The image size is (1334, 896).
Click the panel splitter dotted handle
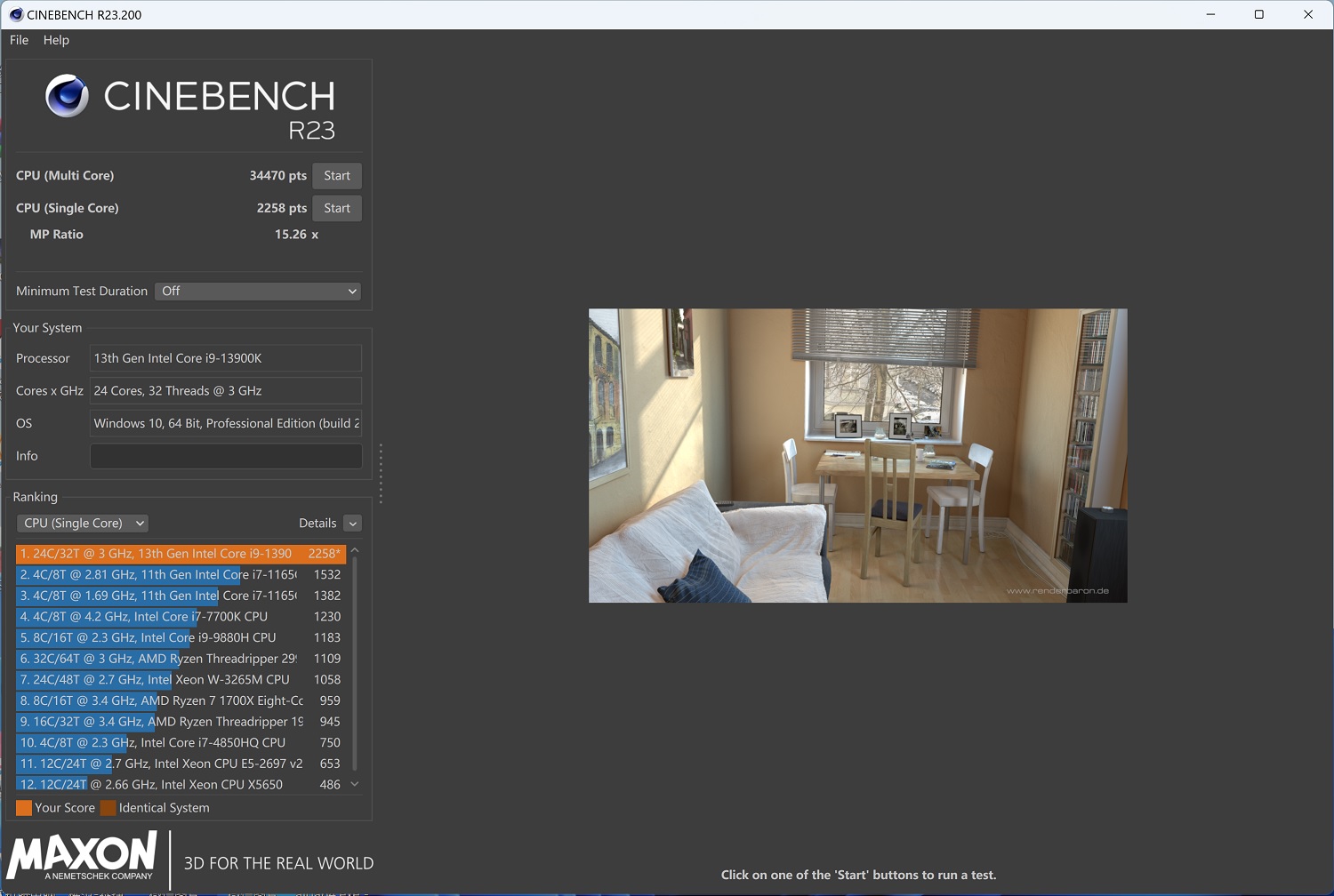tap(381, 474)
